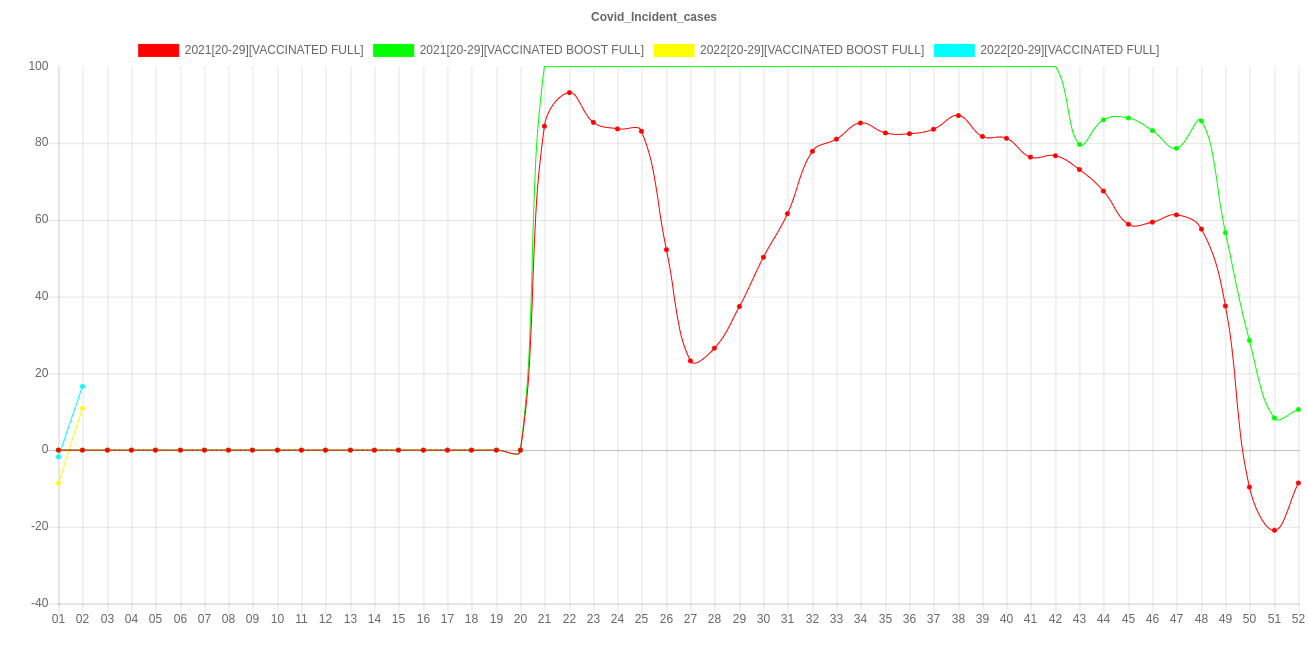The image size is (1308, 654).
Task: Click the green data point at week 52
Action: [x=1298, y=409]
